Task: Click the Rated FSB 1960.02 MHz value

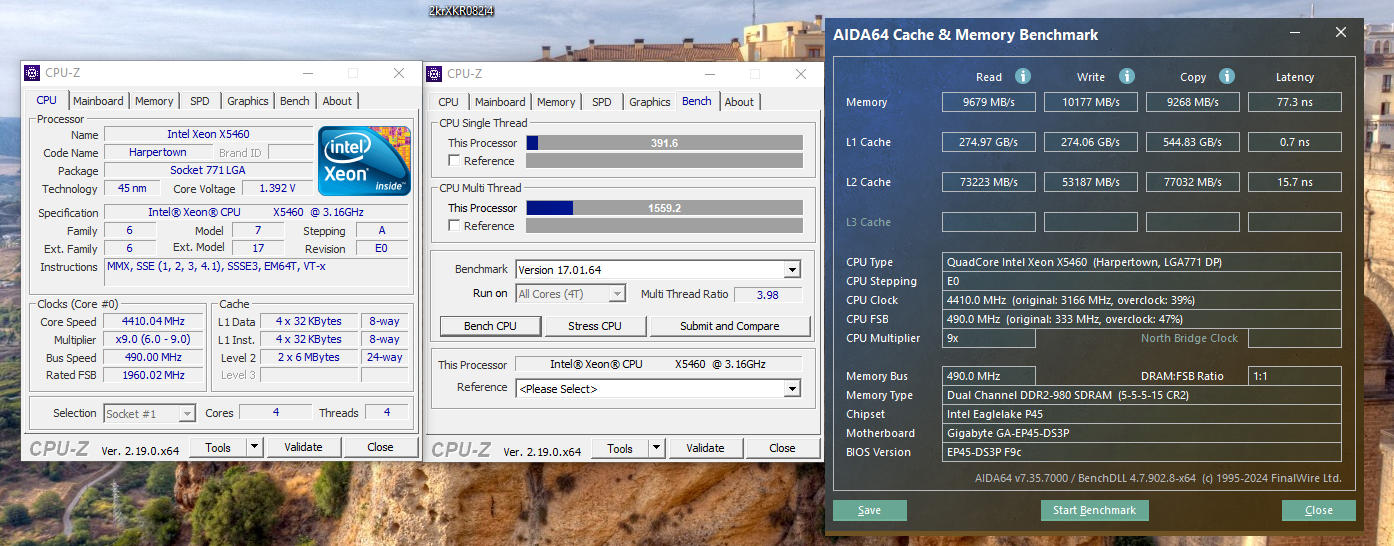Action: point(154,376)
